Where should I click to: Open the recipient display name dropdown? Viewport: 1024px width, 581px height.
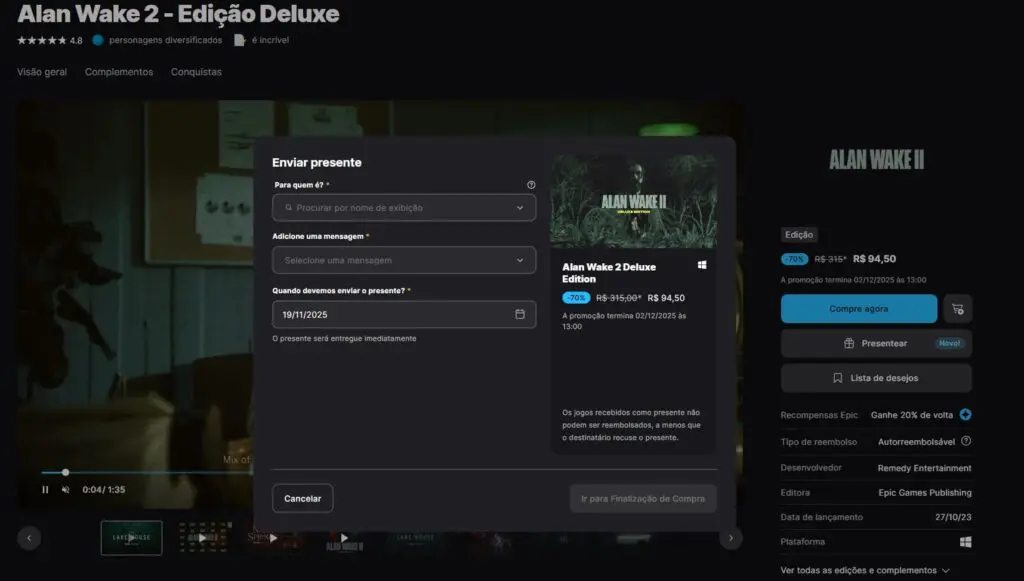(404, 208)
